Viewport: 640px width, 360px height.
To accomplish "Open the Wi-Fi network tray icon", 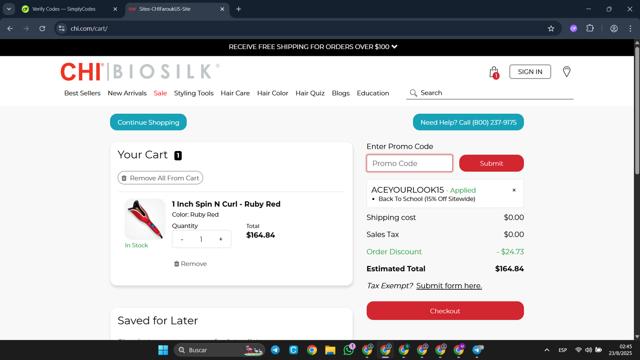I will (578, 350).
